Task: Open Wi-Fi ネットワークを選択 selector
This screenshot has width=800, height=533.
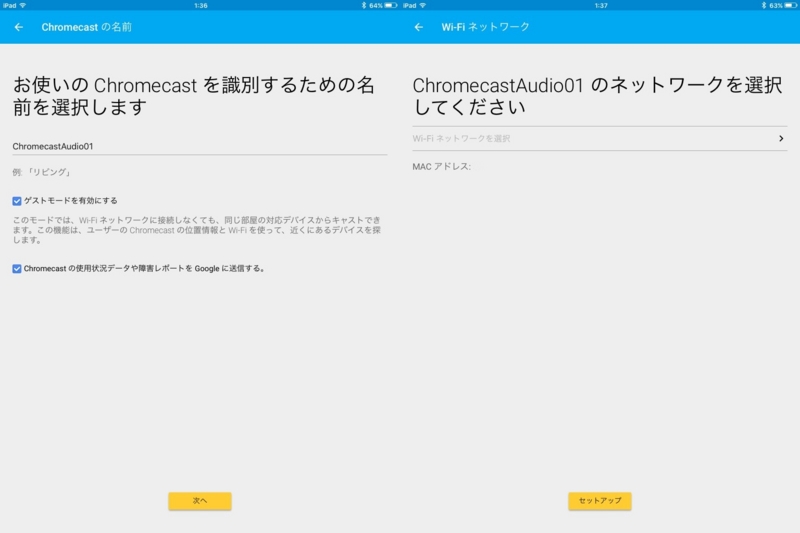Action: coord(599,138)
